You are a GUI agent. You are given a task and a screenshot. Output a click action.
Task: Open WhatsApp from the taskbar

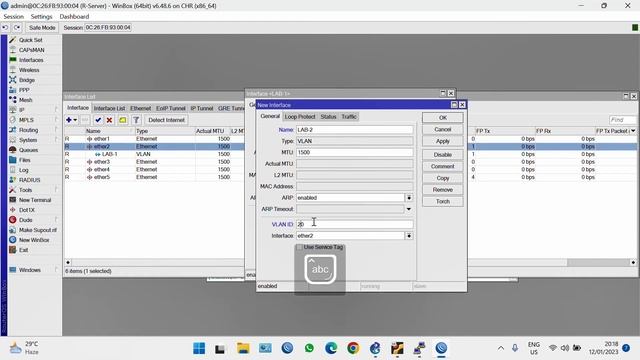coord(309,348)
